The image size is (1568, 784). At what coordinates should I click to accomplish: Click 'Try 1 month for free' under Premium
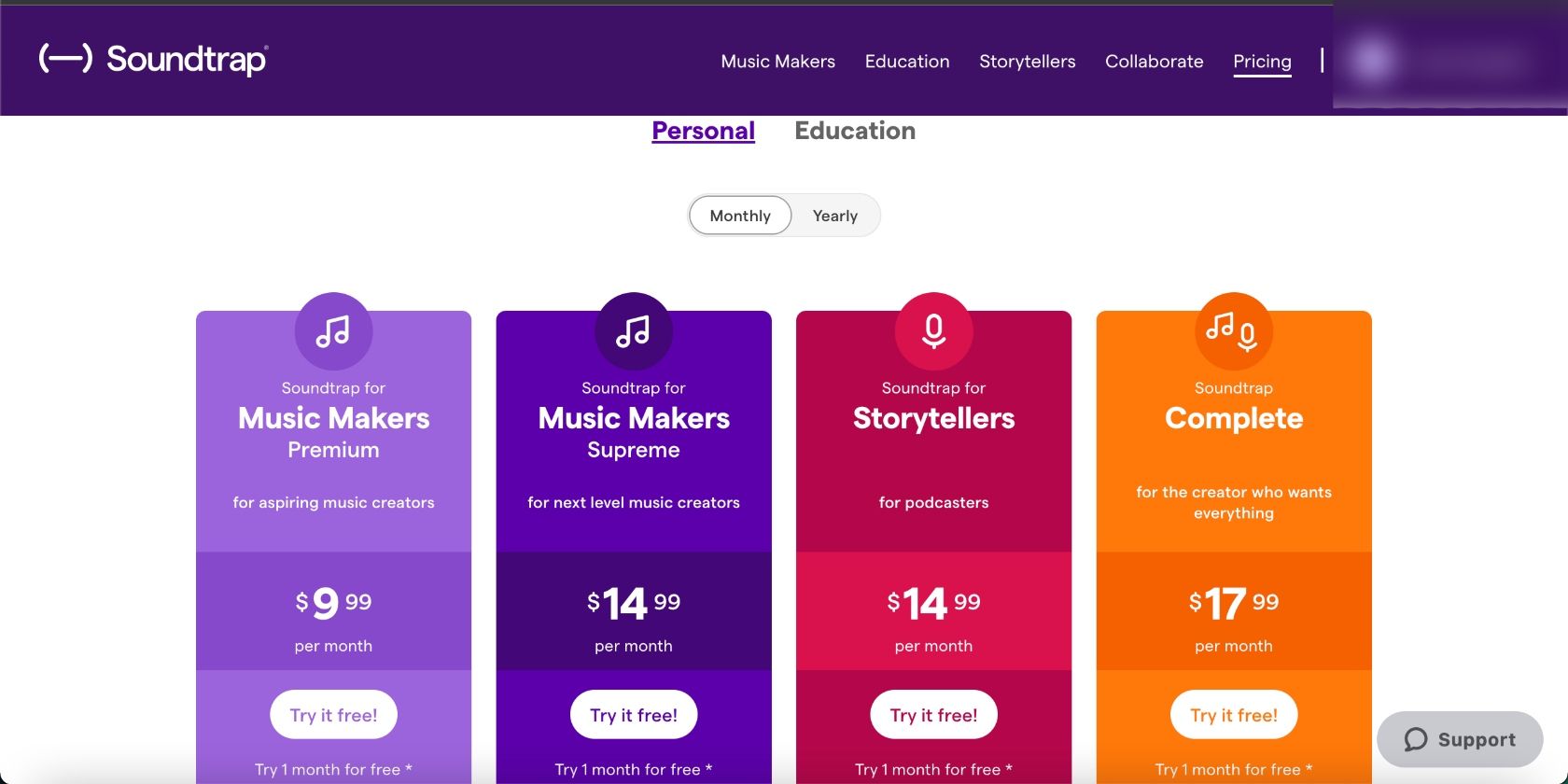(333, 770)
